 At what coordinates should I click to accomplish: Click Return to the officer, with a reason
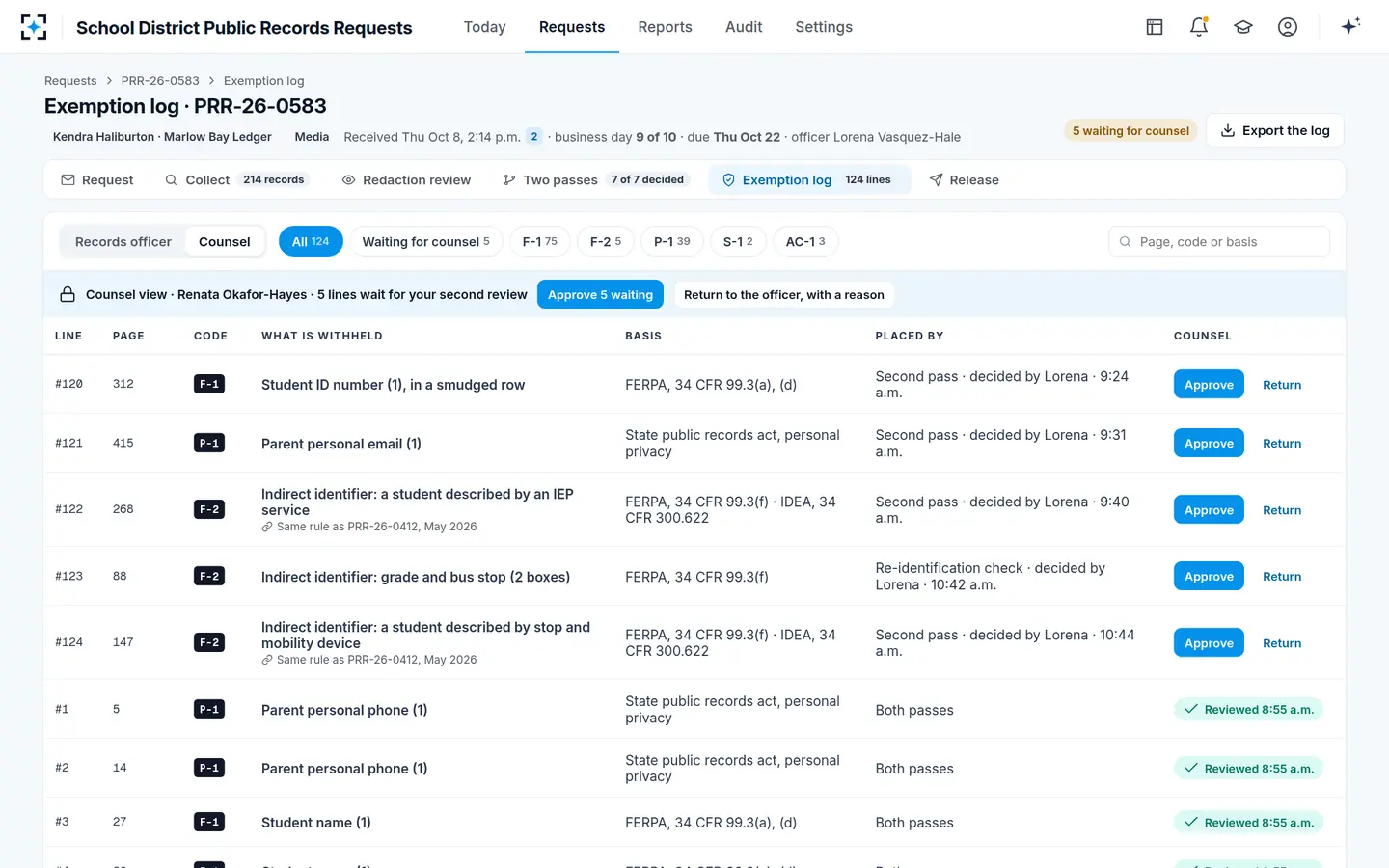click(783, 295)
